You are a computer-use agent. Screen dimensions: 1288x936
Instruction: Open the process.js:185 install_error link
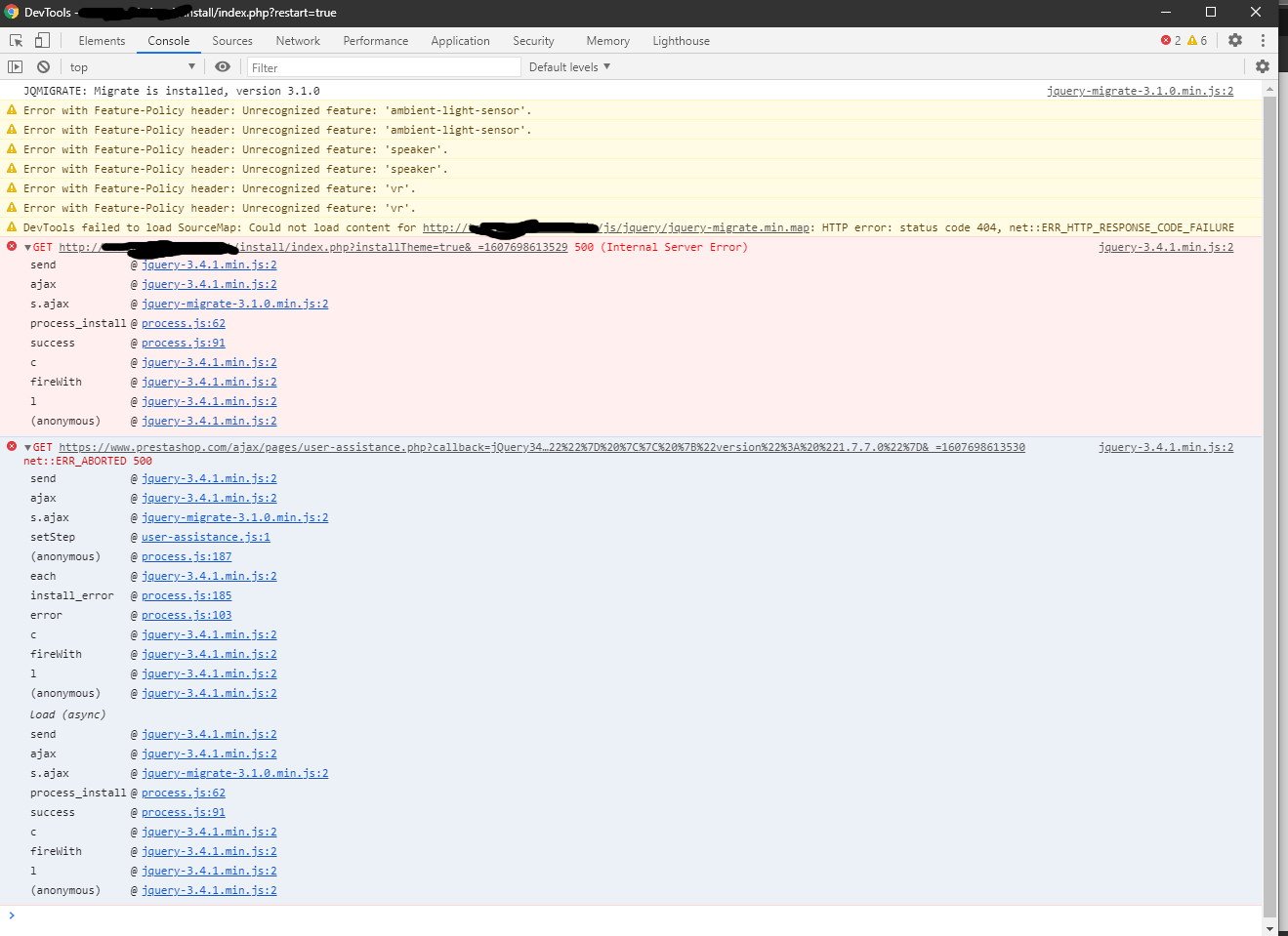(x=187, y=595)
